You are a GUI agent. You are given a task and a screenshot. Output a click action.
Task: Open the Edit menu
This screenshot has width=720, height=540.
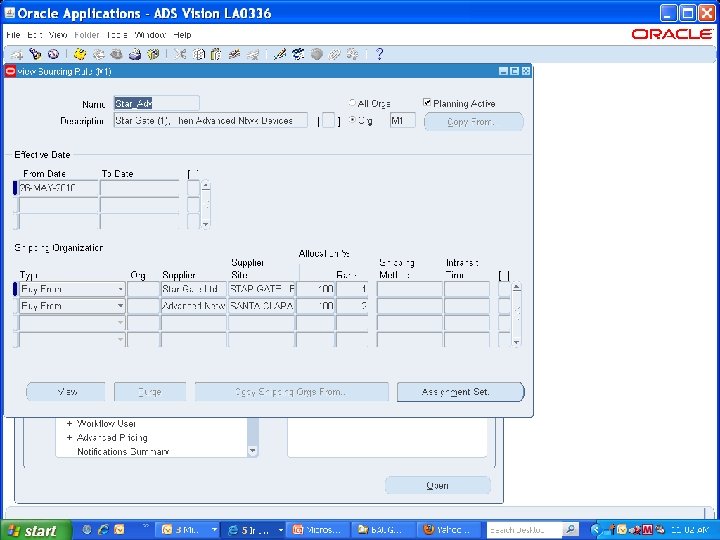(x=35, y=35)
